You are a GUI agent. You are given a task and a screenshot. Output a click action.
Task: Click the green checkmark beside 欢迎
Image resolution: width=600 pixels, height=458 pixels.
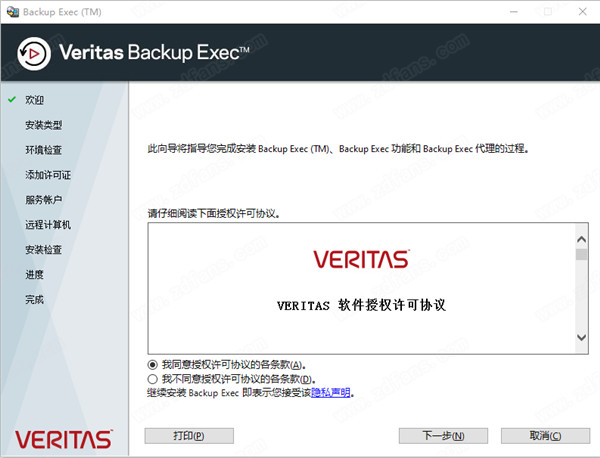12,99
